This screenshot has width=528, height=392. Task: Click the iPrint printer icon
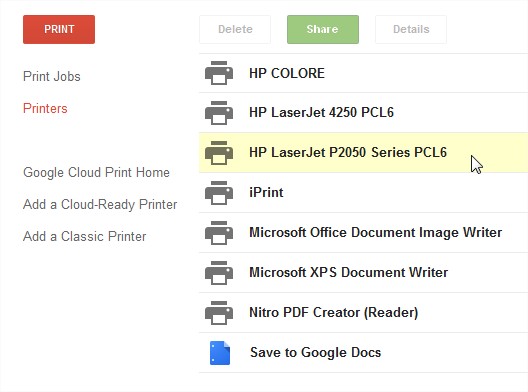pos(219,193)
